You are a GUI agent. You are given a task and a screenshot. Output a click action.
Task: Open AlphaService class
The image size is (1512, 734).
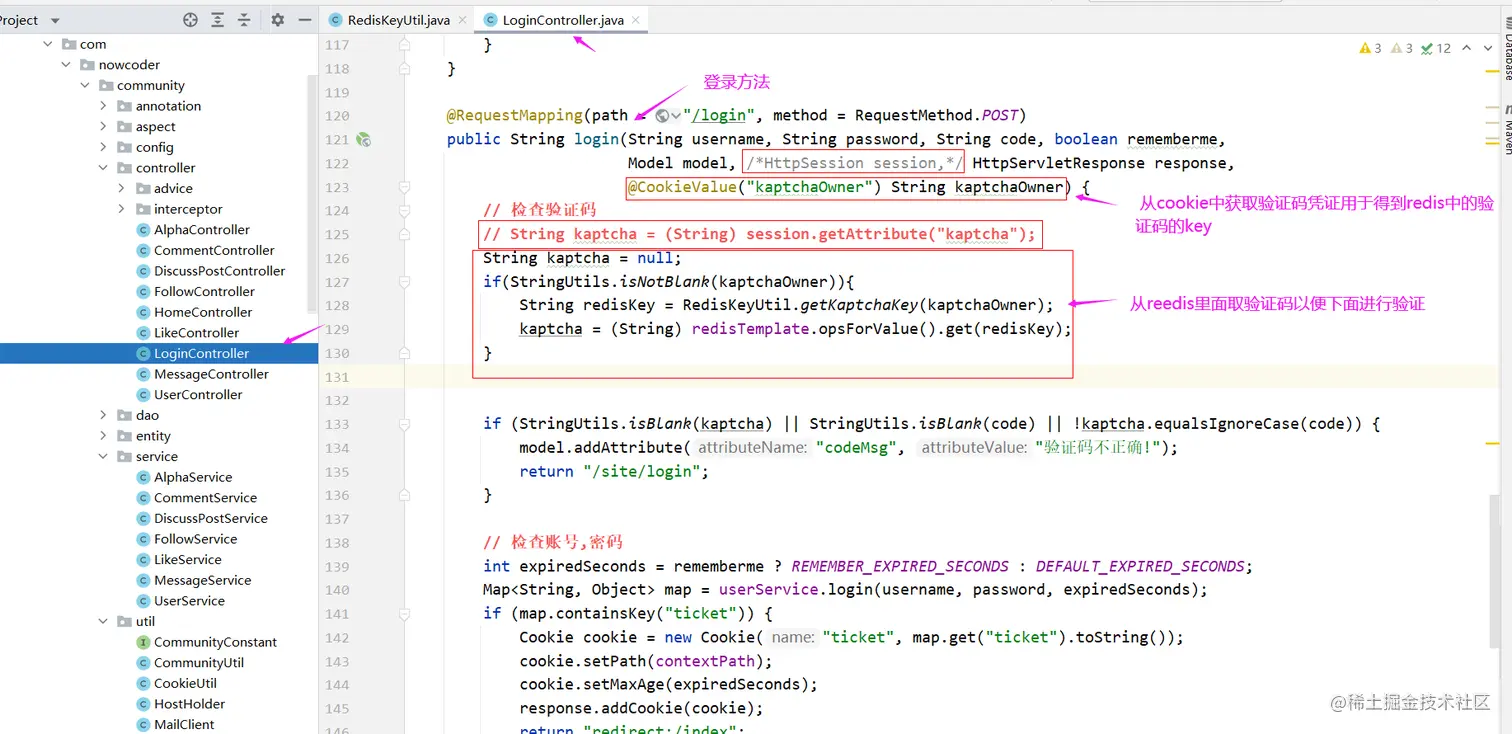192,477
